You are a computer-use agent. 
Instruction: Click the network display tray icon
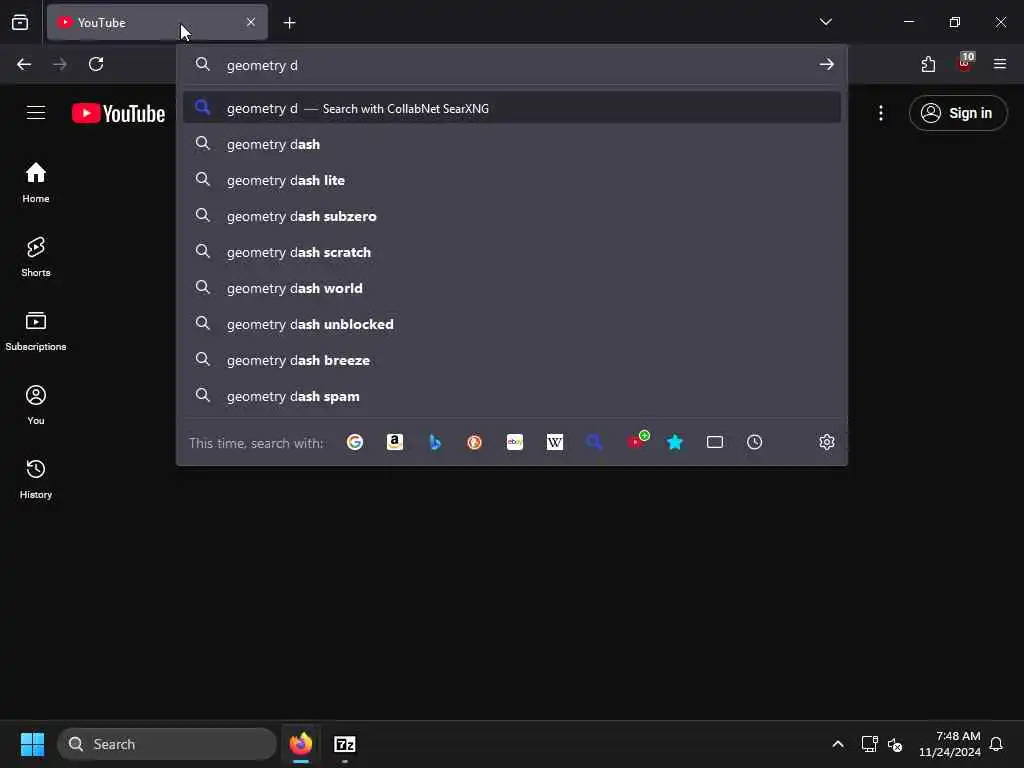point(869,744)
